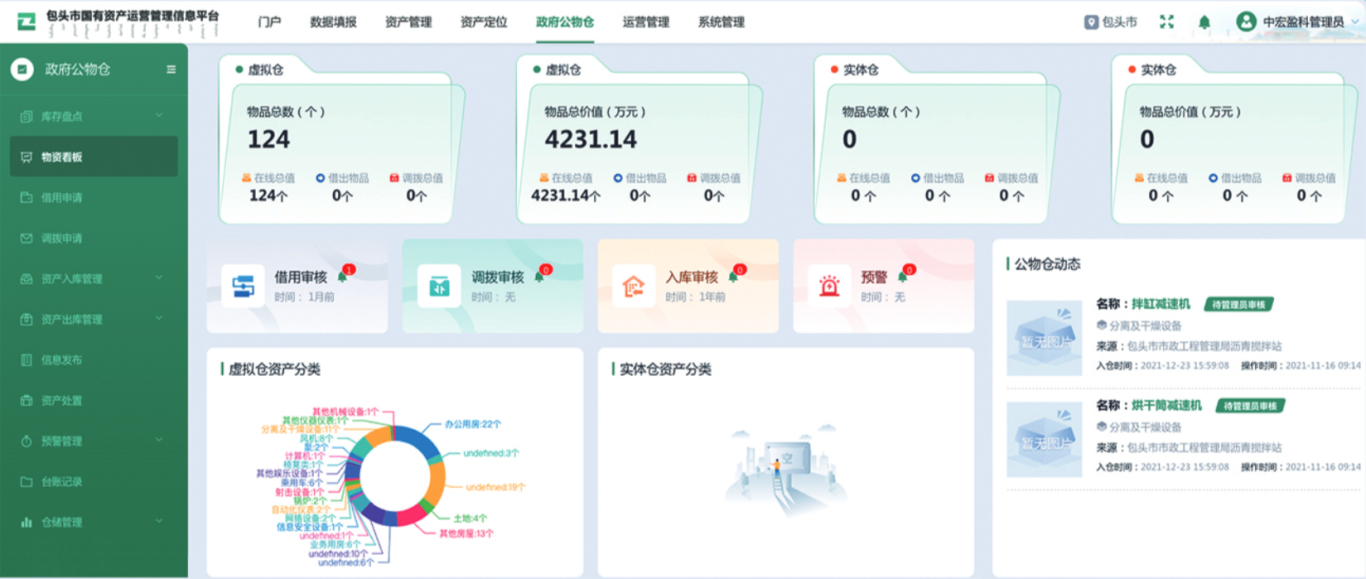Expand the 库存盘点 sidebar menu

pos(92,117)
